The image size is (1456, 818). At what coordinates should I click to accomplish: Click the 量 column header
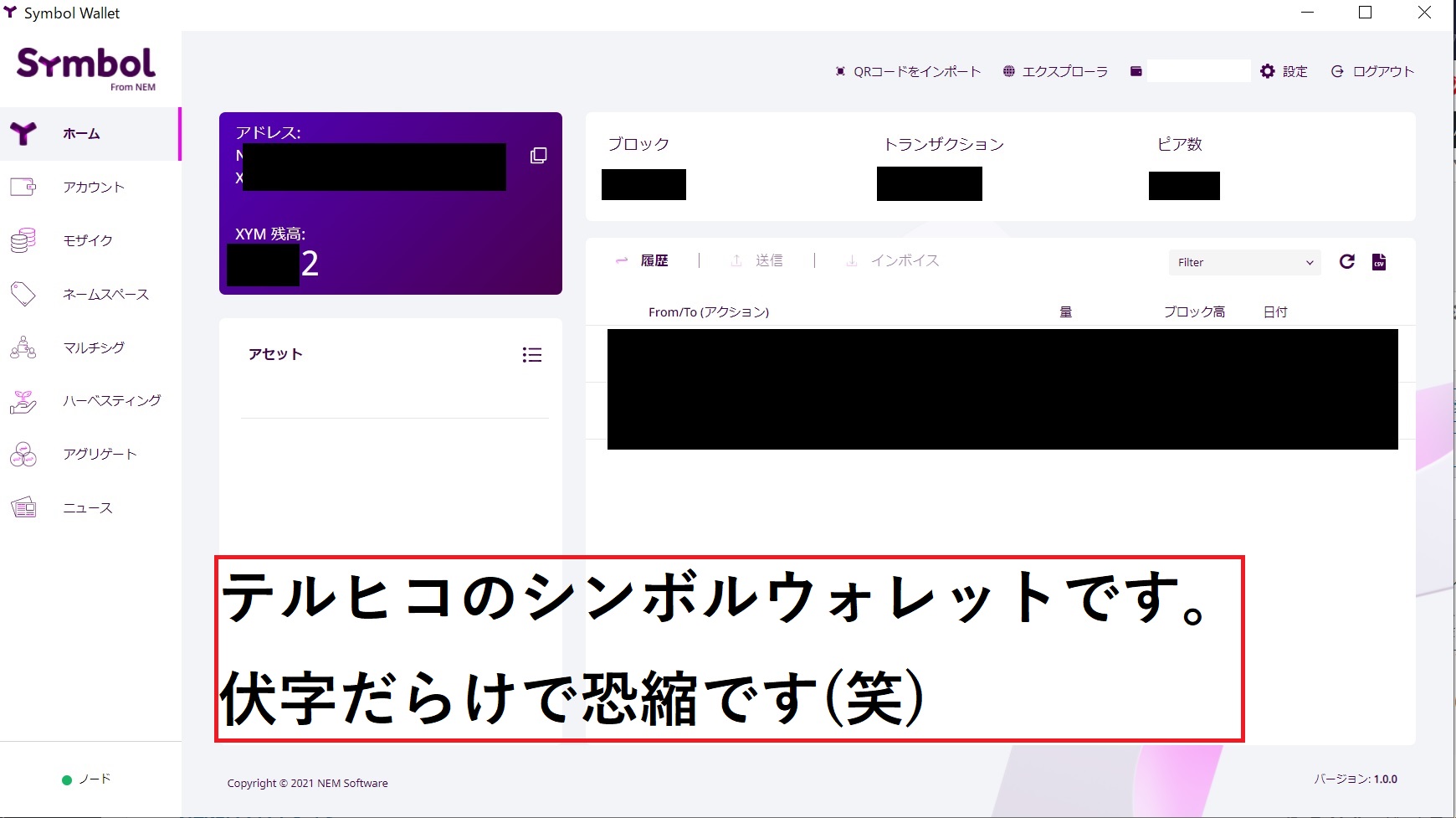point(1066,312)
